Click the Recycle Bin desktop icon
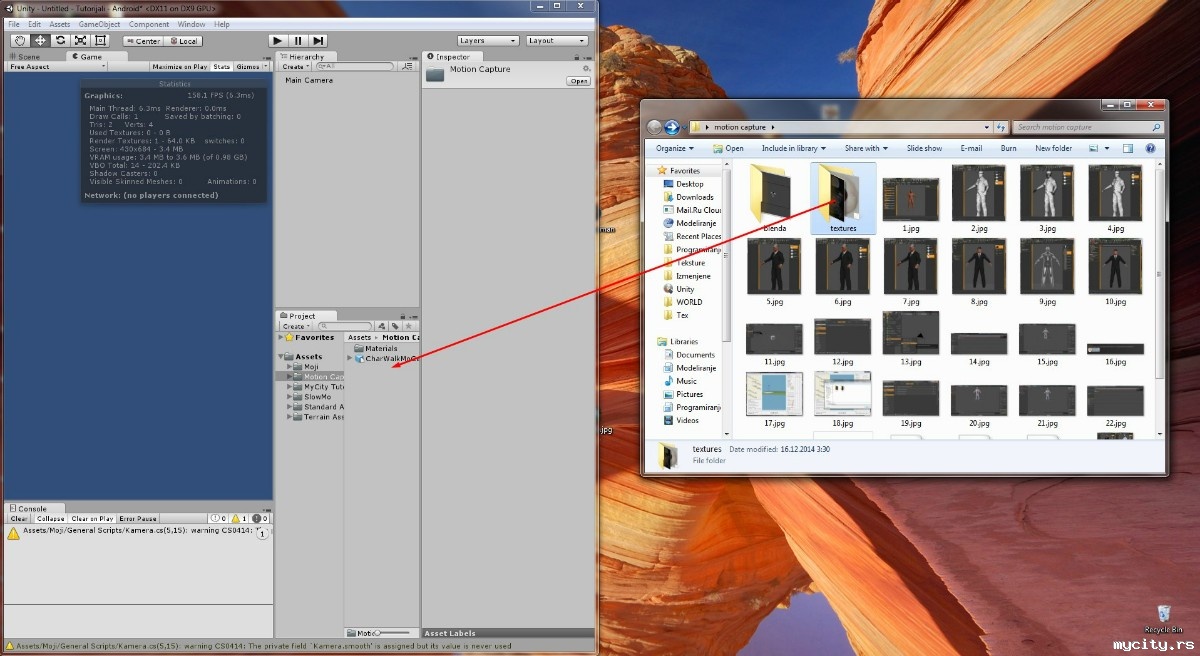Image resolution: width=1200 pixels, height=656 pixels. [x=1163, y=612]
